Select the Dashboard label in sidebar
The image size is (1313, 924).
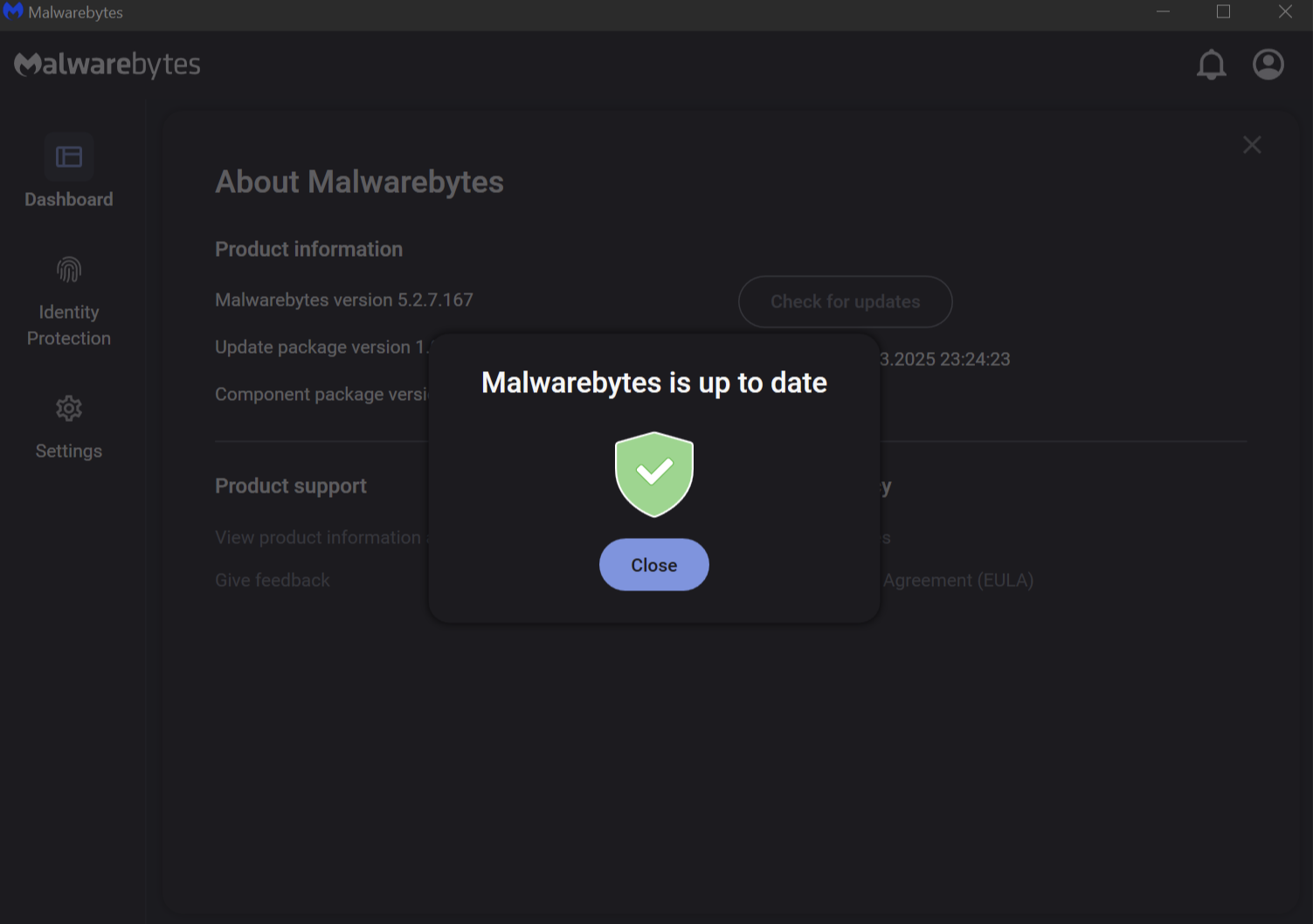tap(69, 199)
